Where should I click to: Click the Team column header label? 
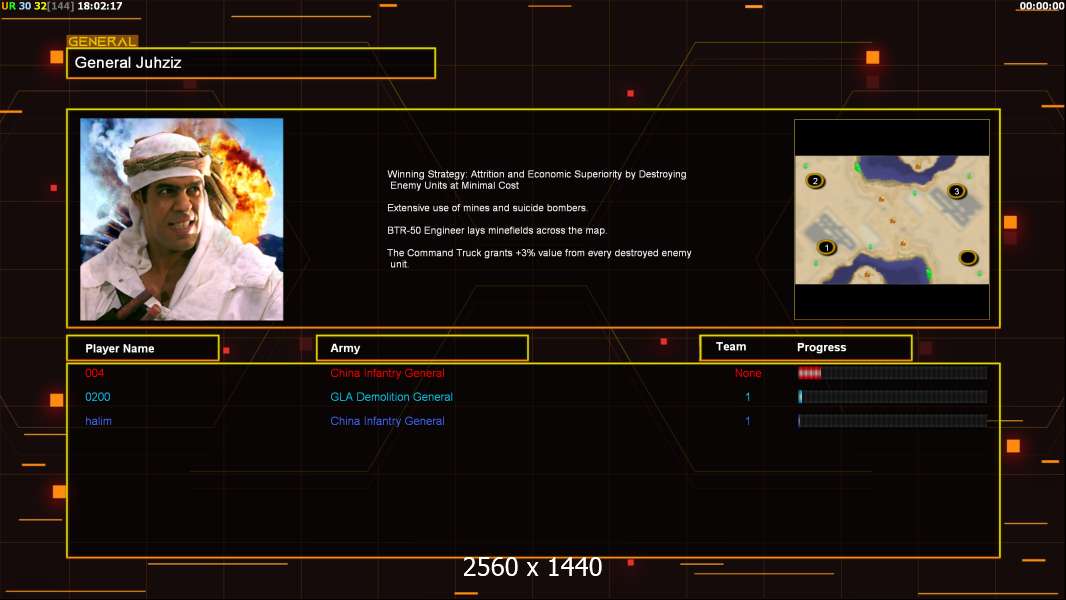pos(731,347)
